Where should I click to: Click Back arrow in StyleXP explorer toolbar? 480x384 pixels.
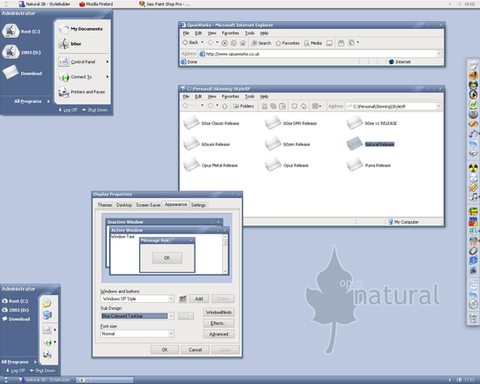click(x=185, y=106)
